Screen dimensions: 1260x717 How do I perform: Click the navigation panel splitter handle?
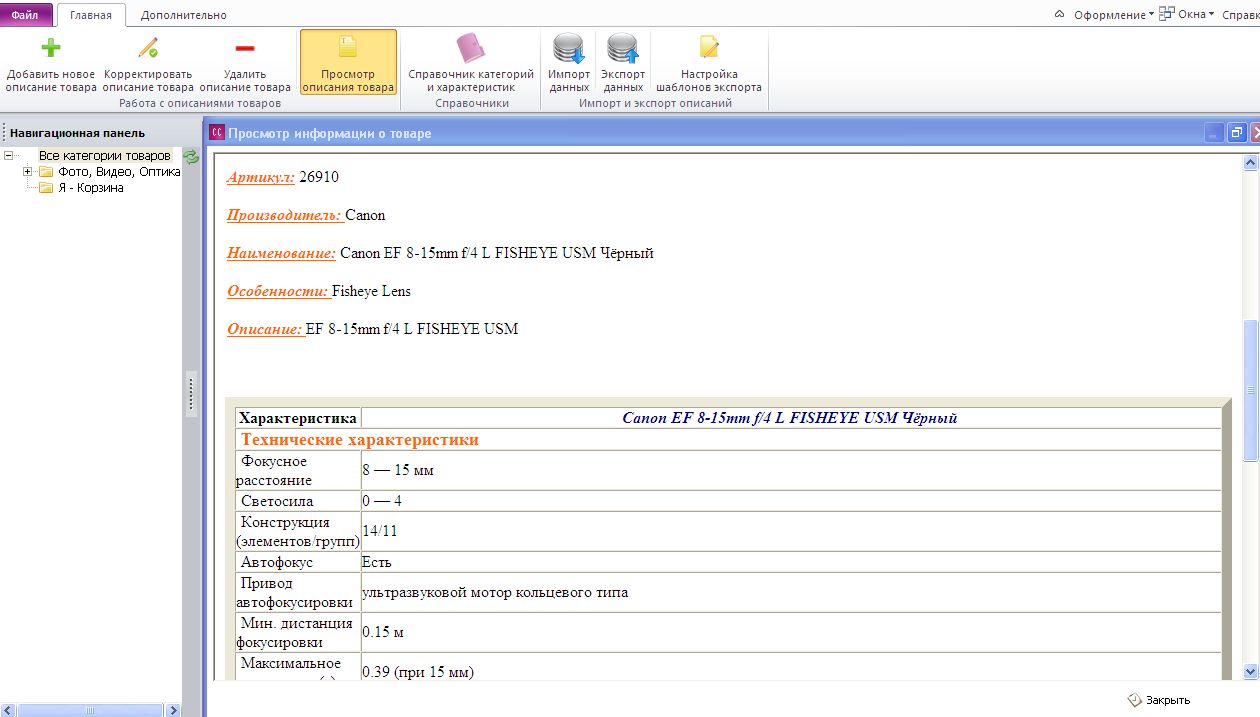pos(192,393)
